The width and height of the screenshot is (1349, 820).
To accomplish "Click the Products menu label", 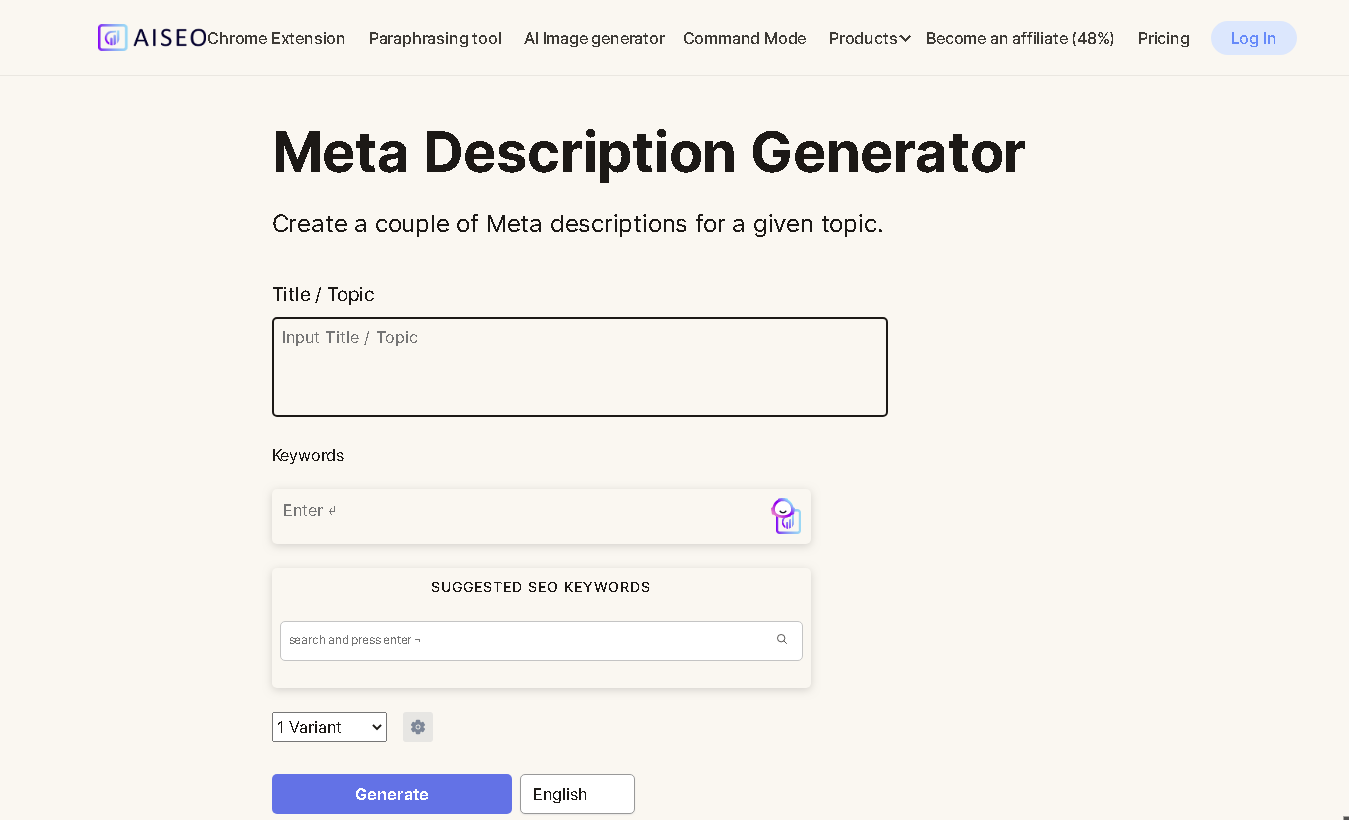I will pyautogui.click(x=862, y=38).
